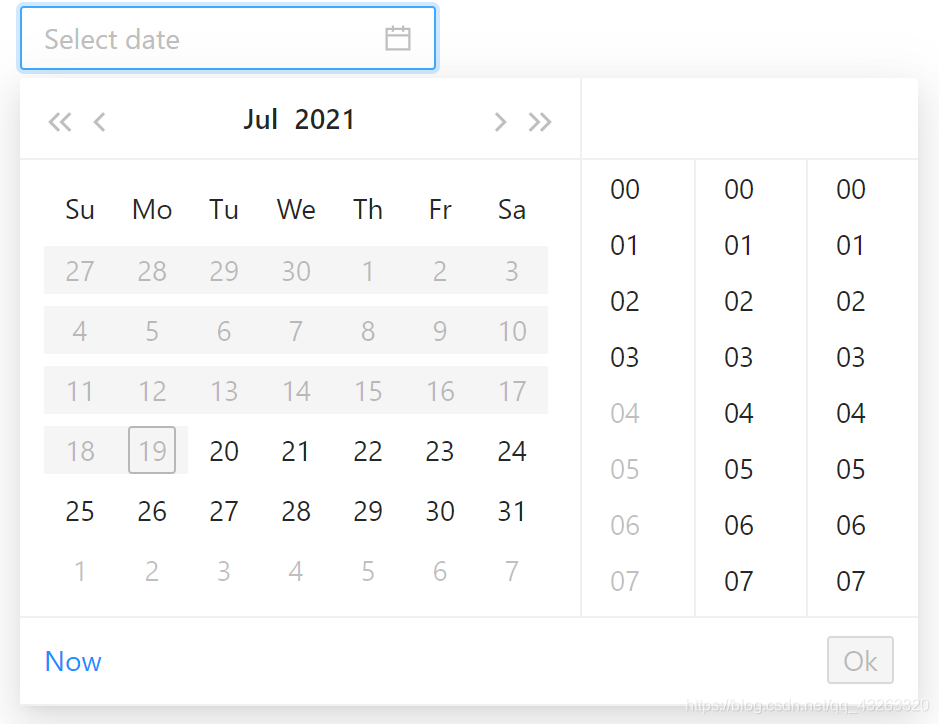Select July 20 on the calendar

pos(224,451)
